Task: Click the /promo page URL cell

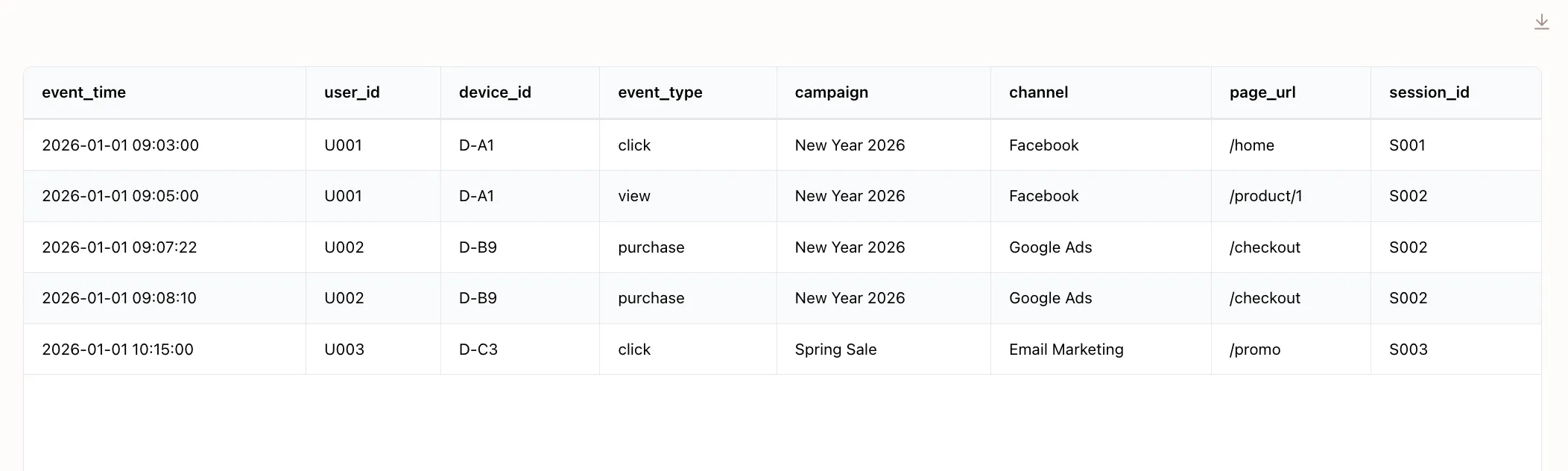Action: [x=1255, y=350]
